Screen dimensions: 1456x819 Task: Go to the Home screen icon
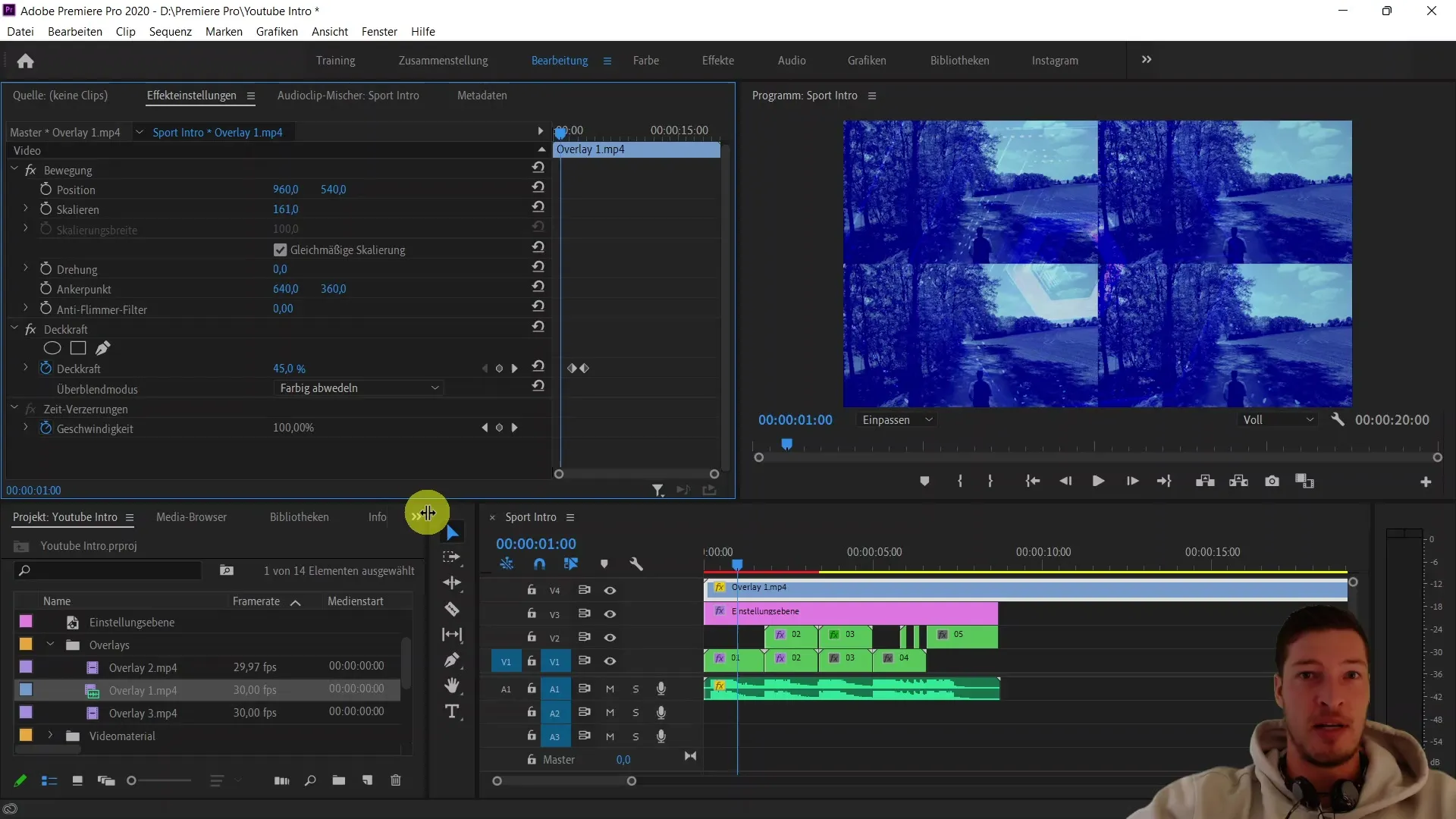(25, 61)
